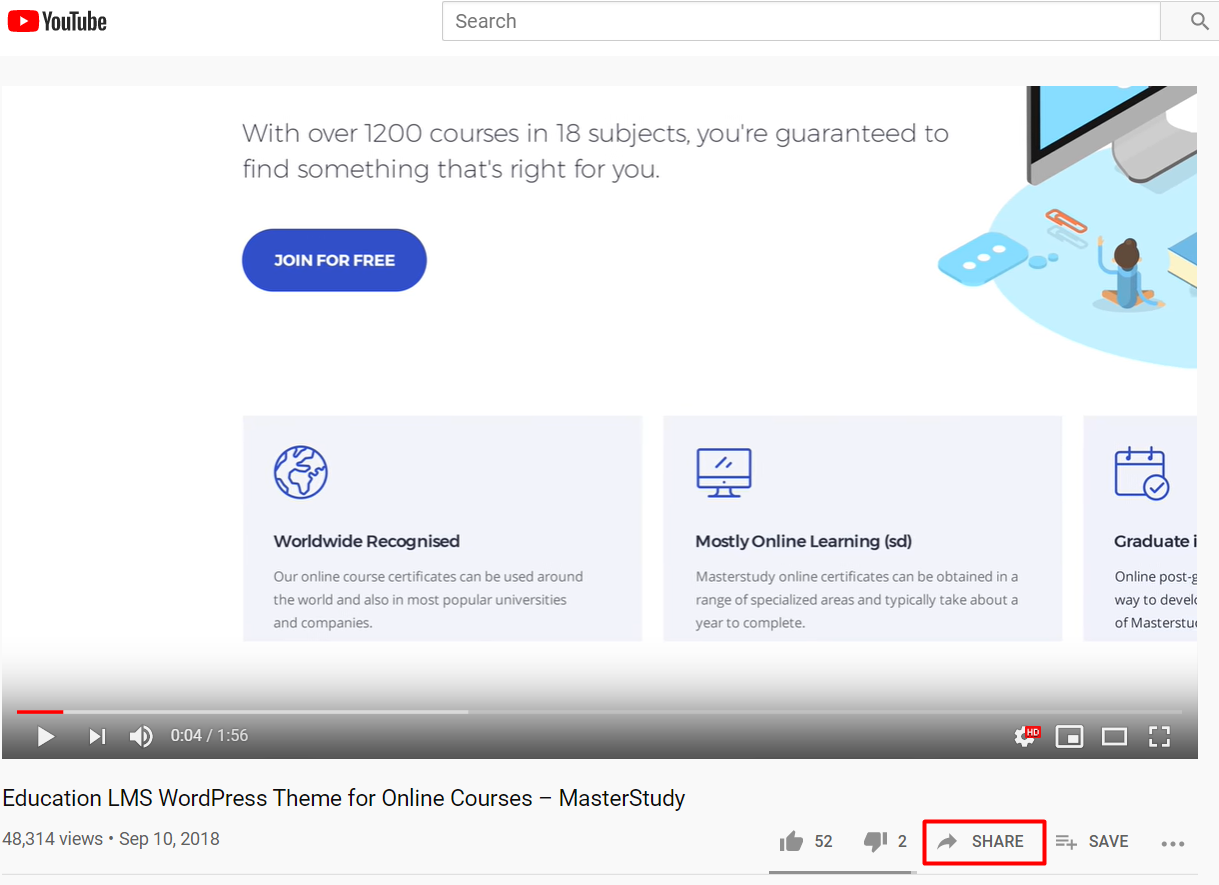Save the video to a playlist

click(x=1092, y=842)
